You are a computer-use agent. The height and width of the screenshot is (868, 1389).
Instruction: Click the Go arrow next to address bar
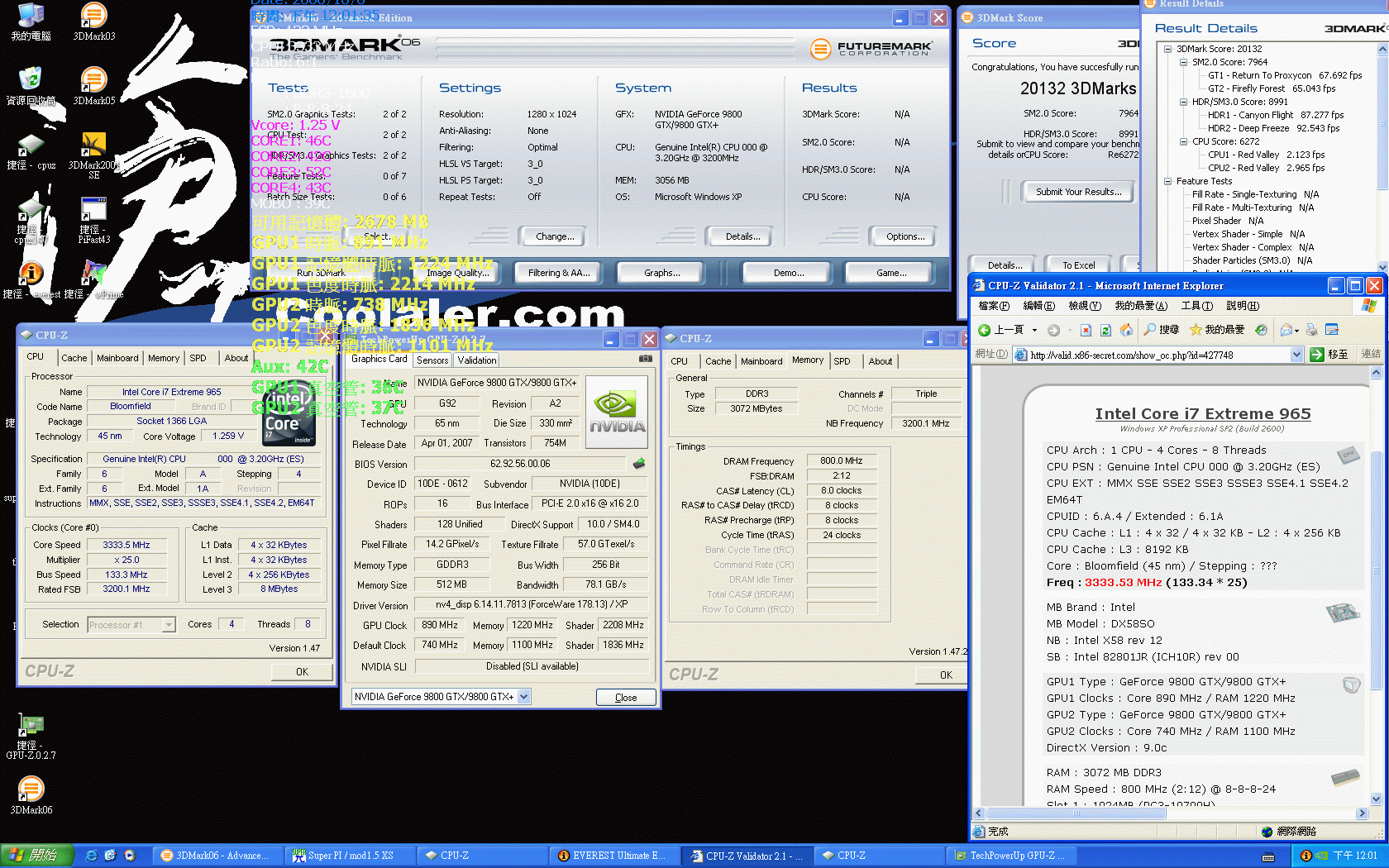click(1317, 354)
